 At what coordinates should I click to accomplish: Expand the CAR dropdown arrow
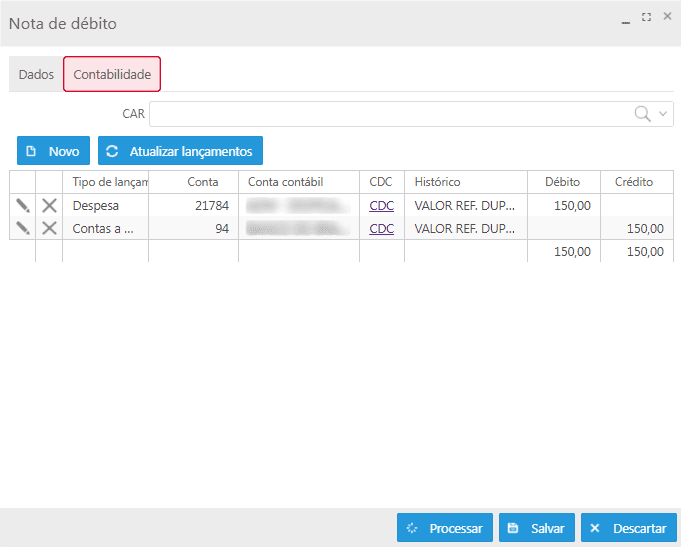click(663, 114)
